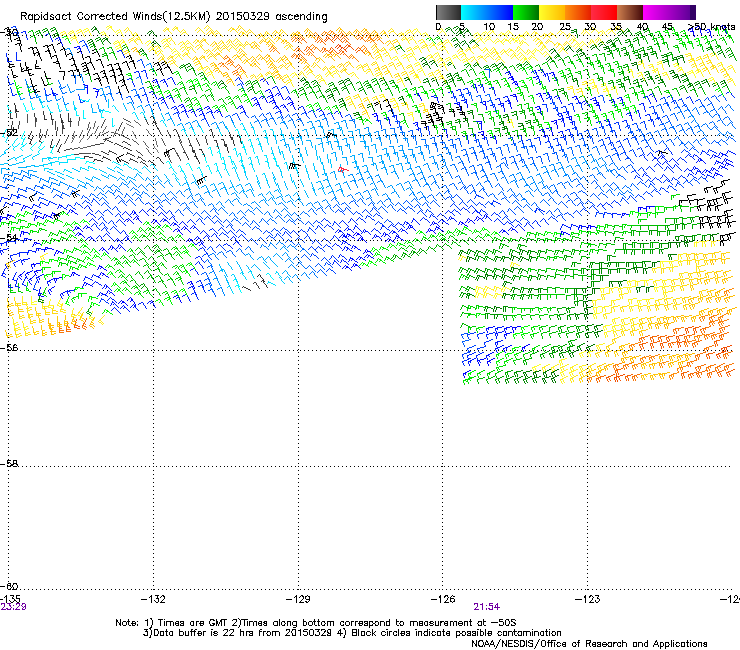
Task: Click the longitude label '-129'
Action: [298, 599]
